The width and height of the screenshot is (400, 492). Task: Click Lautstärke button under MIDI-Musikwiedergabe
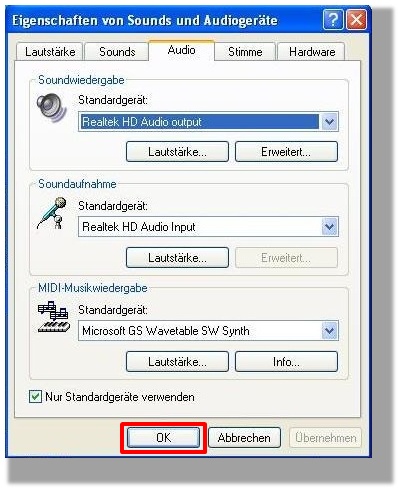177,361
